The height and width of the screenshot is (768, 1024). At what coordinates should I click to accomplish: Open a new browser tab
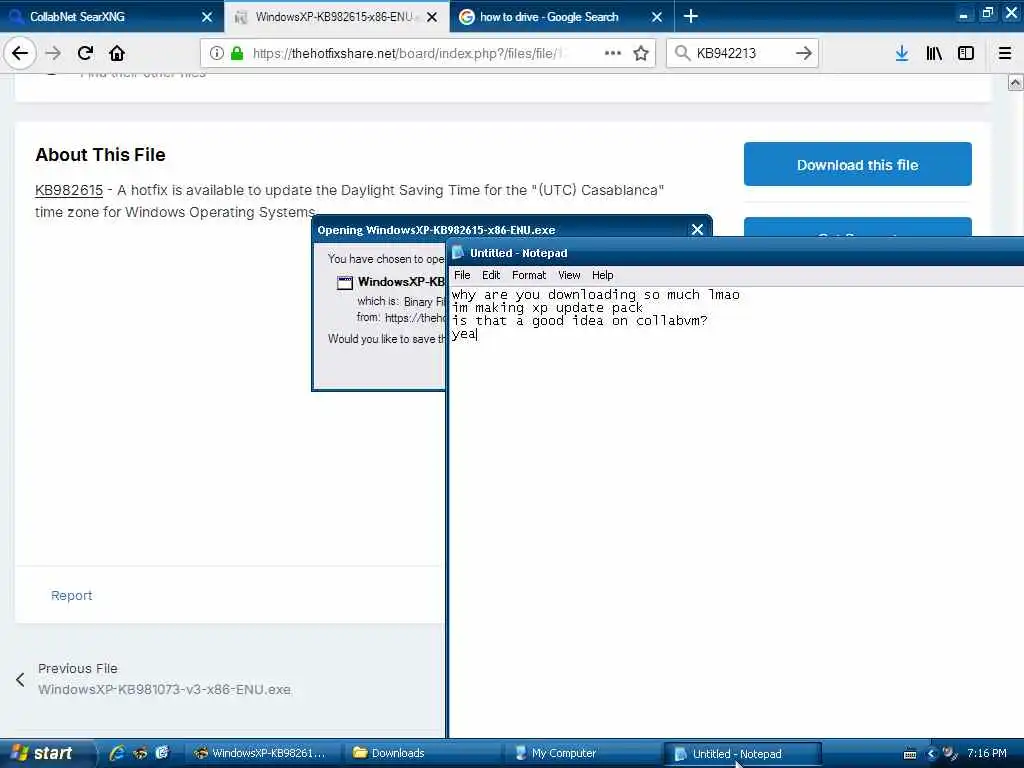(x=690, y=16)
